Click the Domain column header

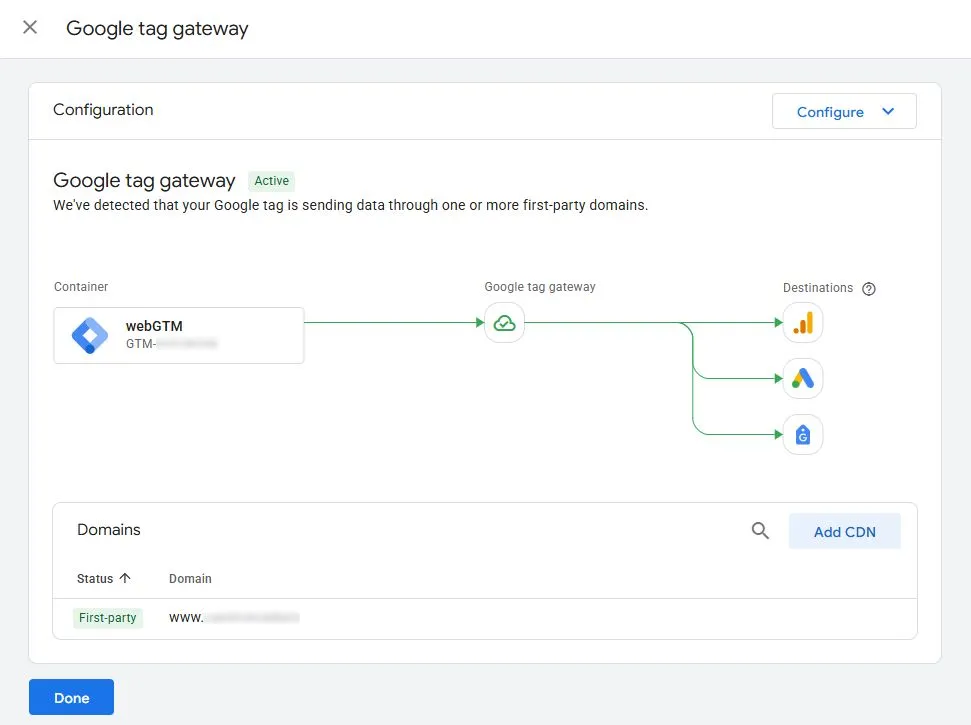click(190, 578)
